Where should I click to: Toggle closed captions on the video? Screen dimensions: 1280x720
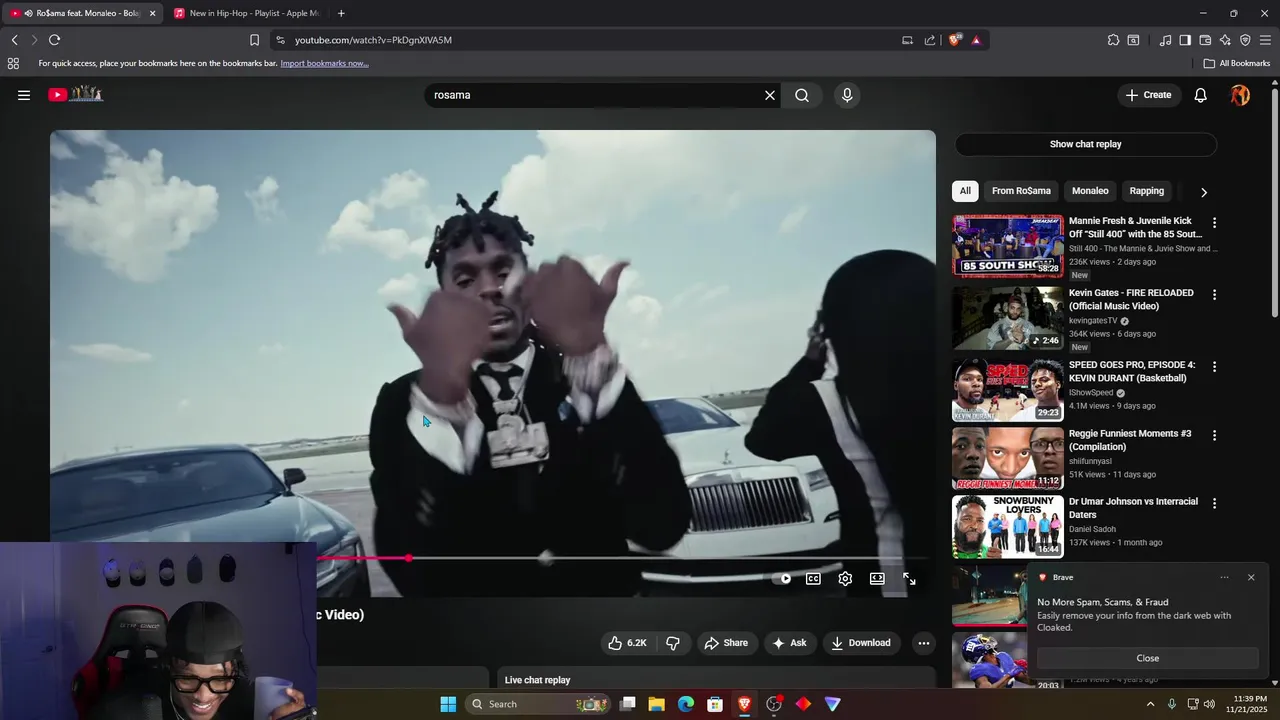(813, 578)
